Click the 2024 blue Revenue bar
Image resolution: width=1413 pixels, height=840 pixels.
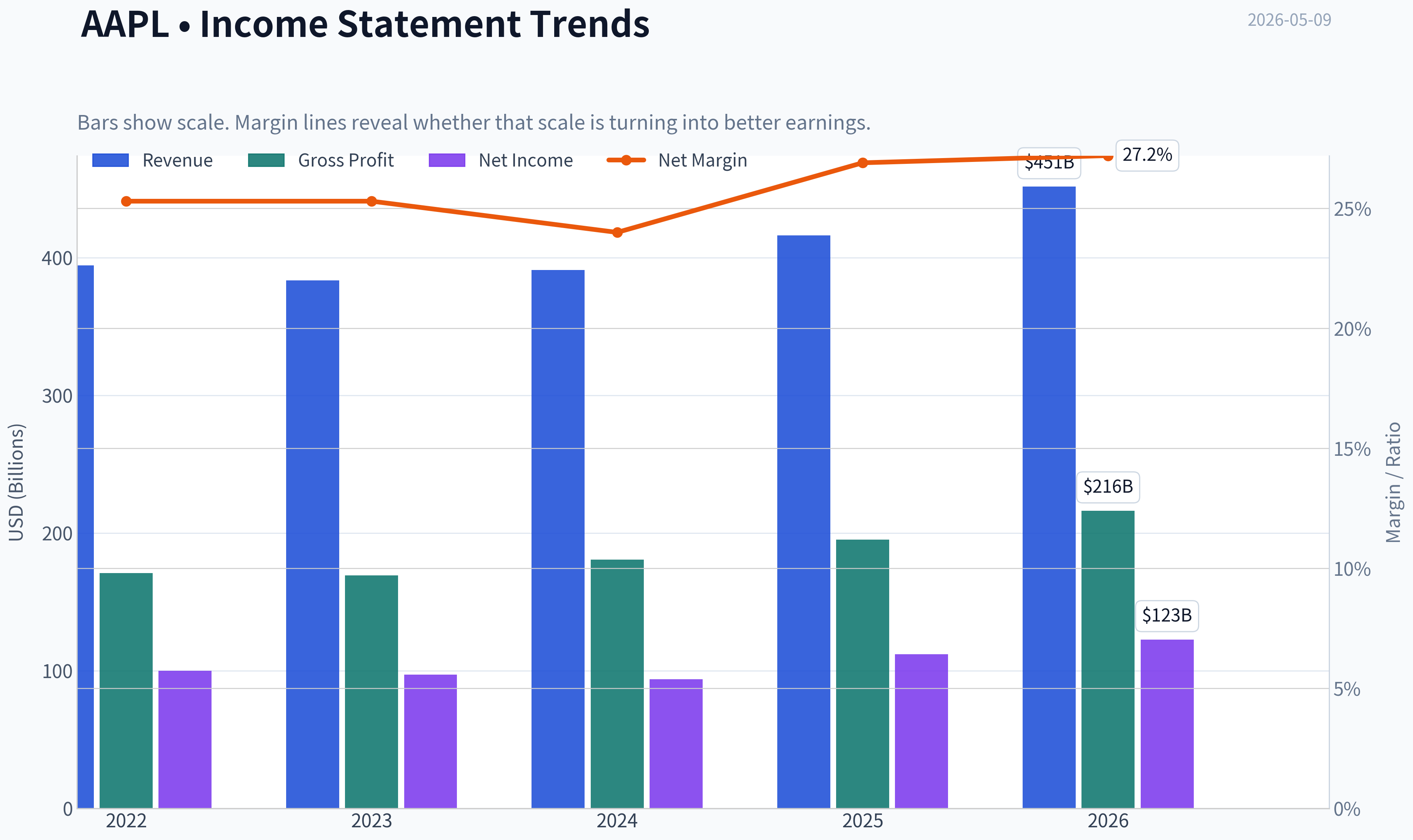point(558,539)
